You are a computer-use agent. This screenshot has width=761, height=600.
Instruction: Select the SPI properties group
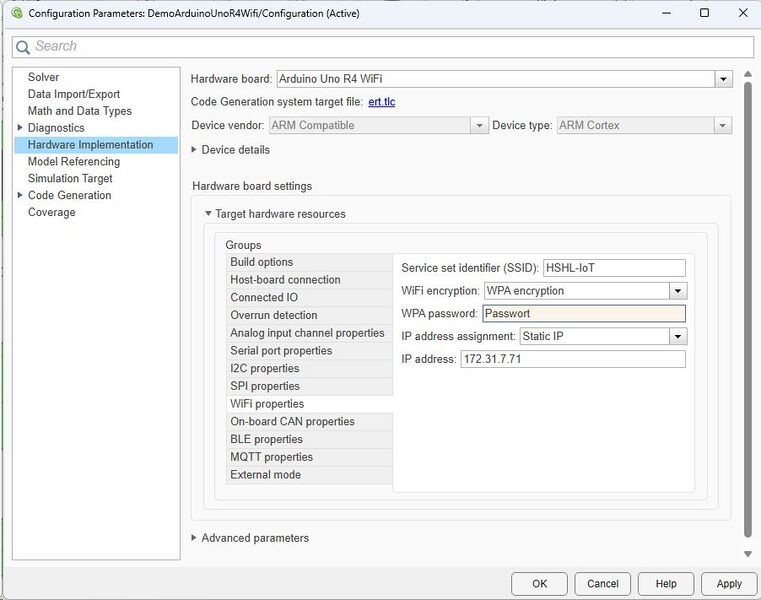click(x=309, y=386)
